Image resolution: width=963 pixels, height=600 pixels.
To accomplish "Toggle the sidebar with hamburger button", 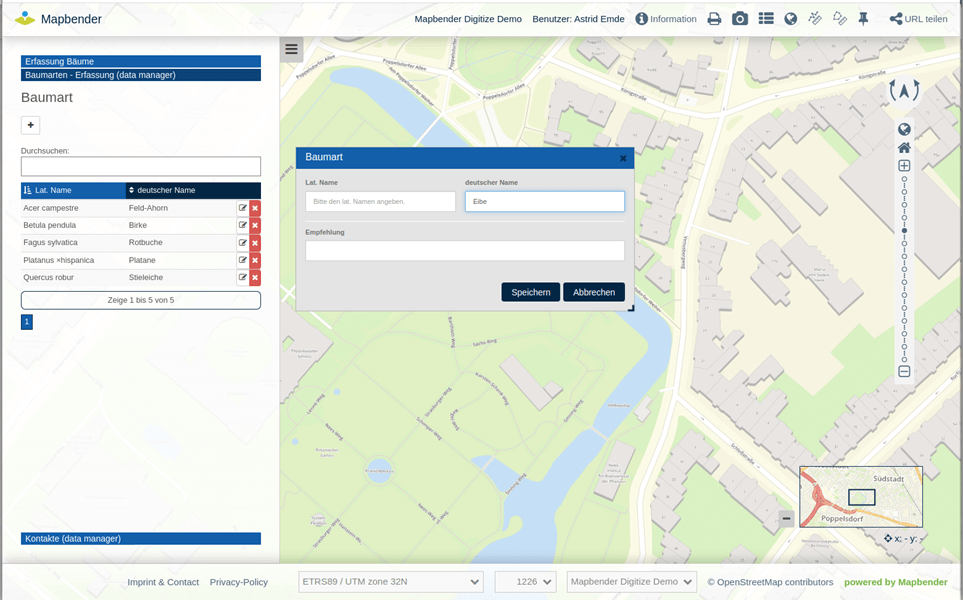I will 291,49.
